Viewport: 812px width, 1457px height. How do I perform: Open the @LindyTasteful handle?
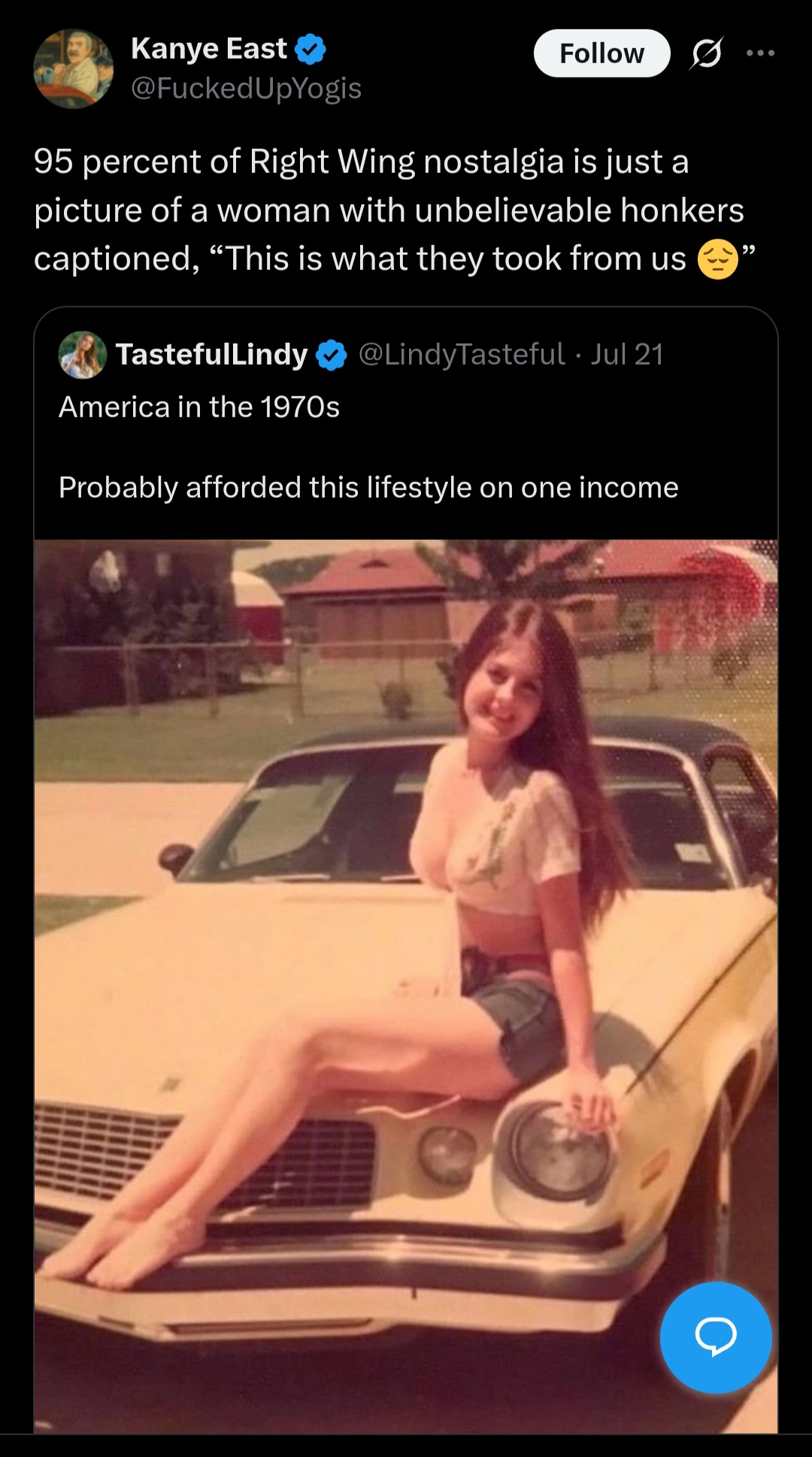pos(462,354)
